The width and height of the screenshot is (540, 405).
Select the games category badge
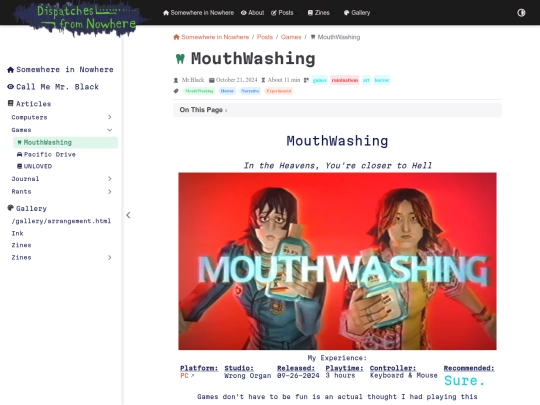pos(320,80)
